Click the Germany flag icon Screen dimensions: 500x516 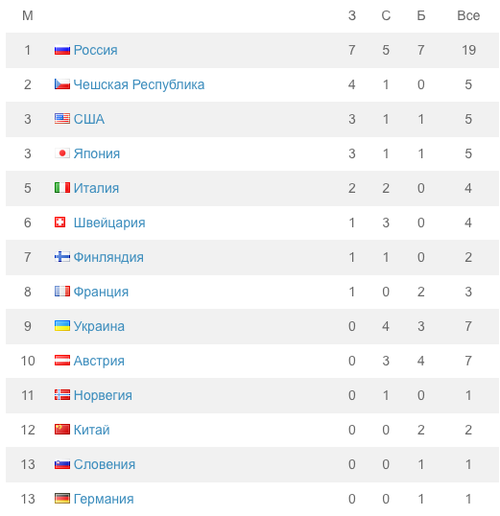[x=62, y=499]
